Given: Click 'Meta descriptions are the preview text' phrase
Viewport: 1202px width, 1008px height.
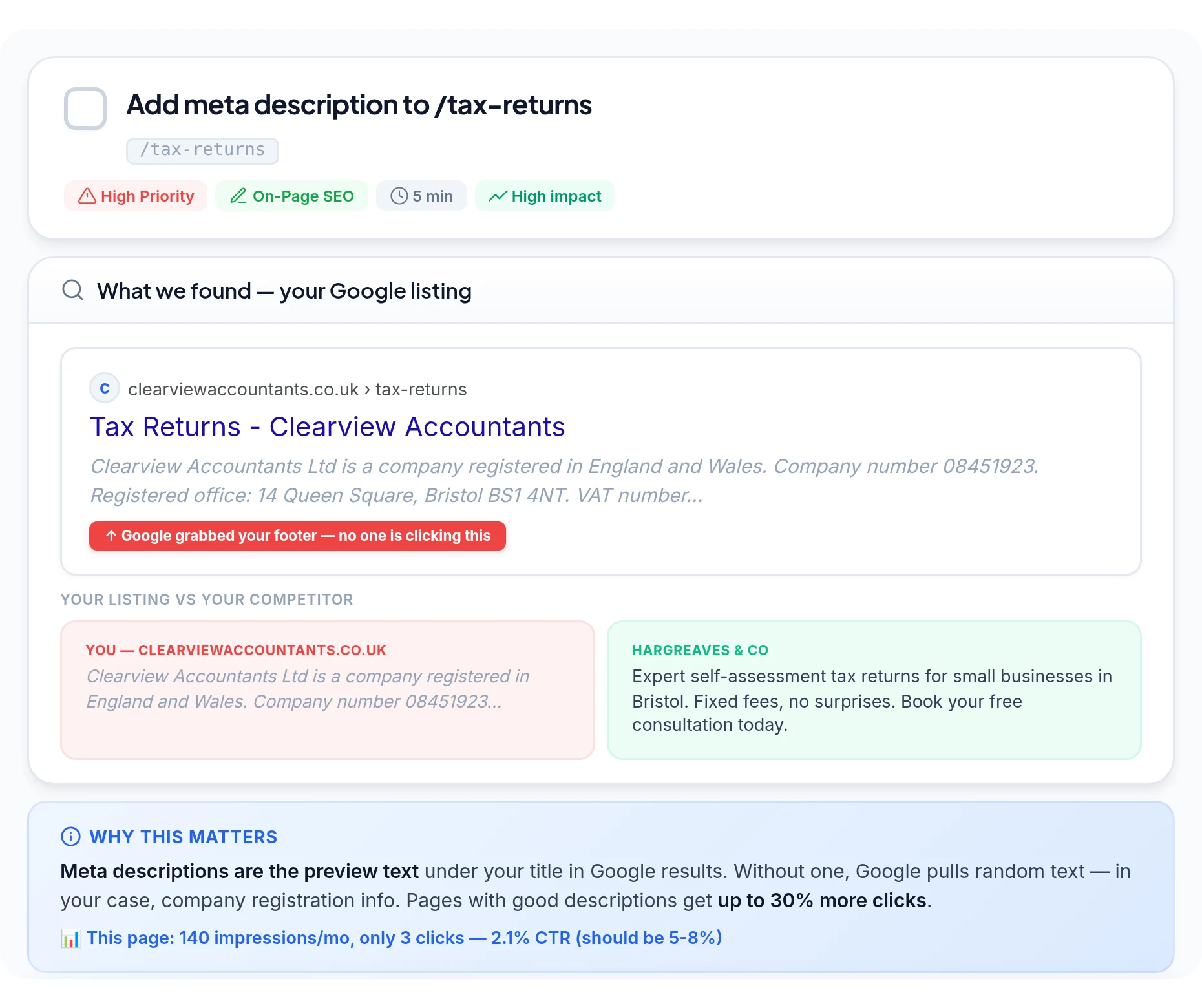Looking at the screenshot, I should (x=240, y=871).
